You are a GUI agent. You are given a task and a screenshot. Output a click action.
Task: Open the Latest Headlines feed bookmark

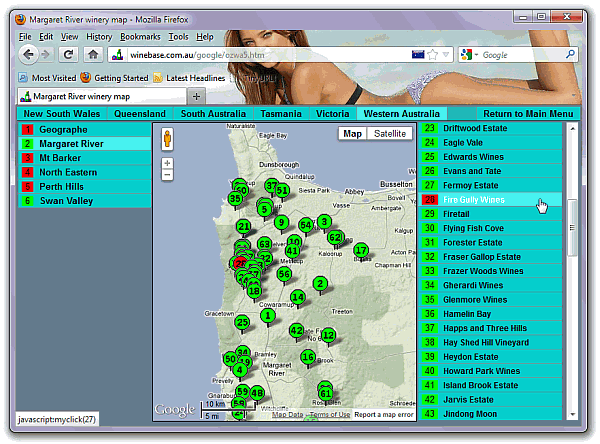tap(189, 78)
